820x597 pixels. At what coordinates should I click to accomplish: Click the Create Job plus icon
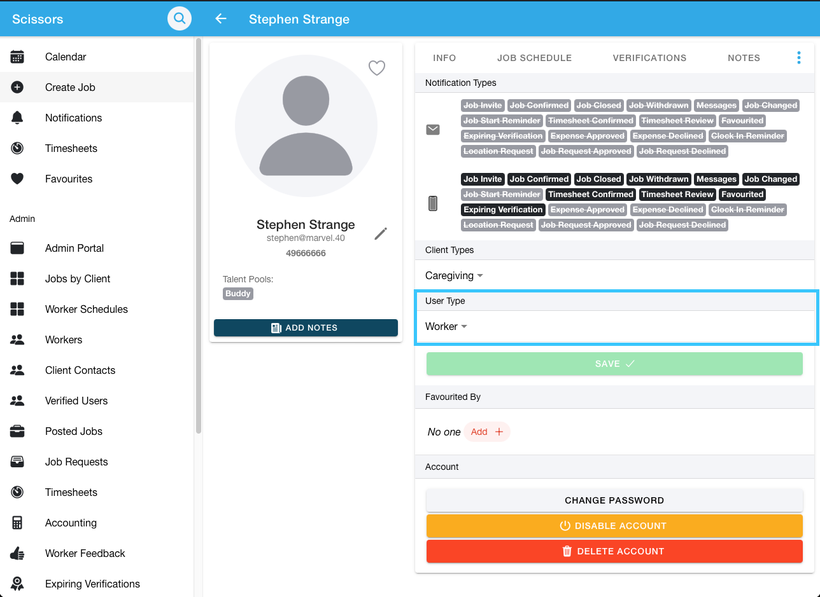point(17,87)
